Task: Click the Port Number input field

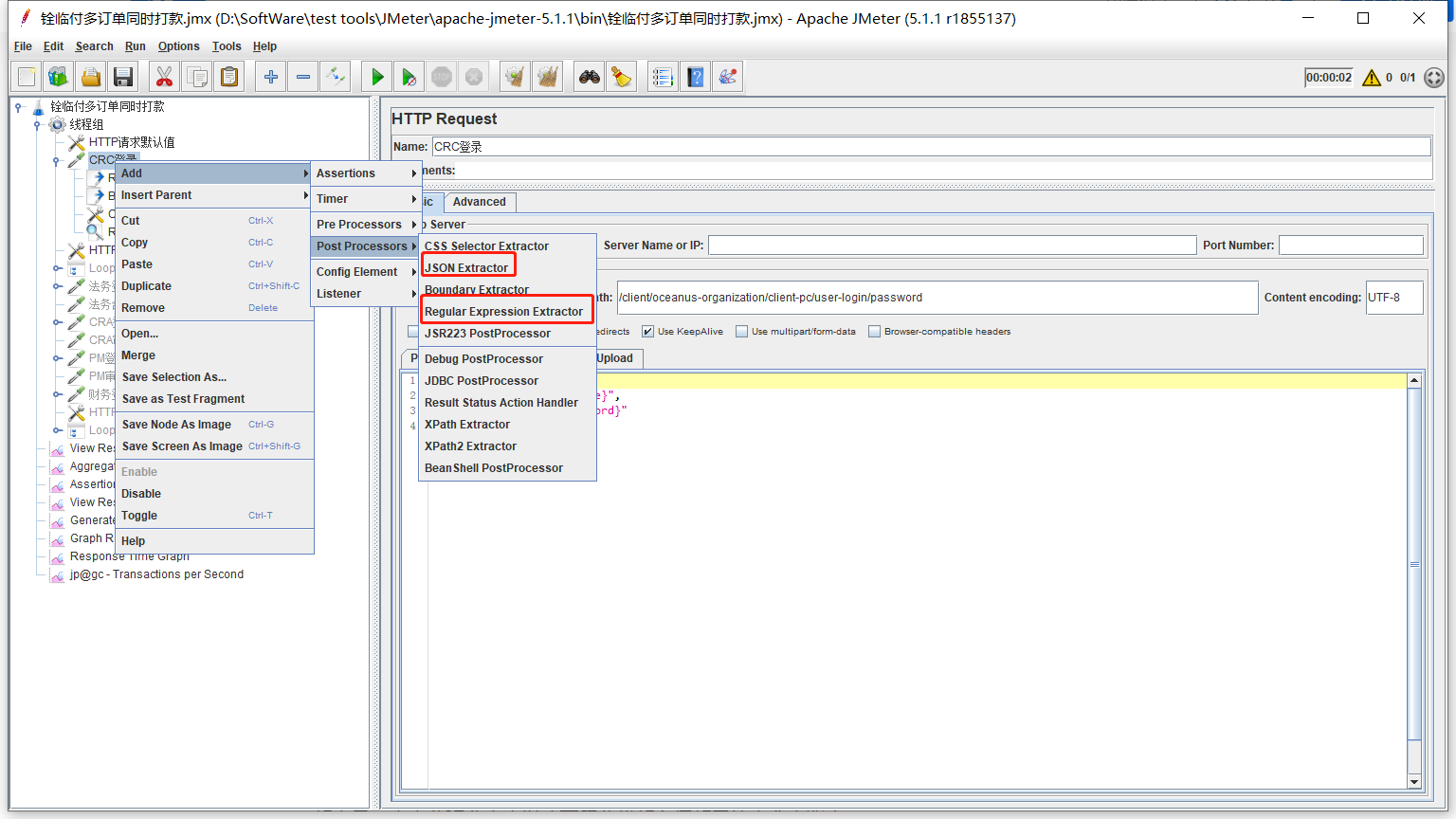Action: point(1351,246)
